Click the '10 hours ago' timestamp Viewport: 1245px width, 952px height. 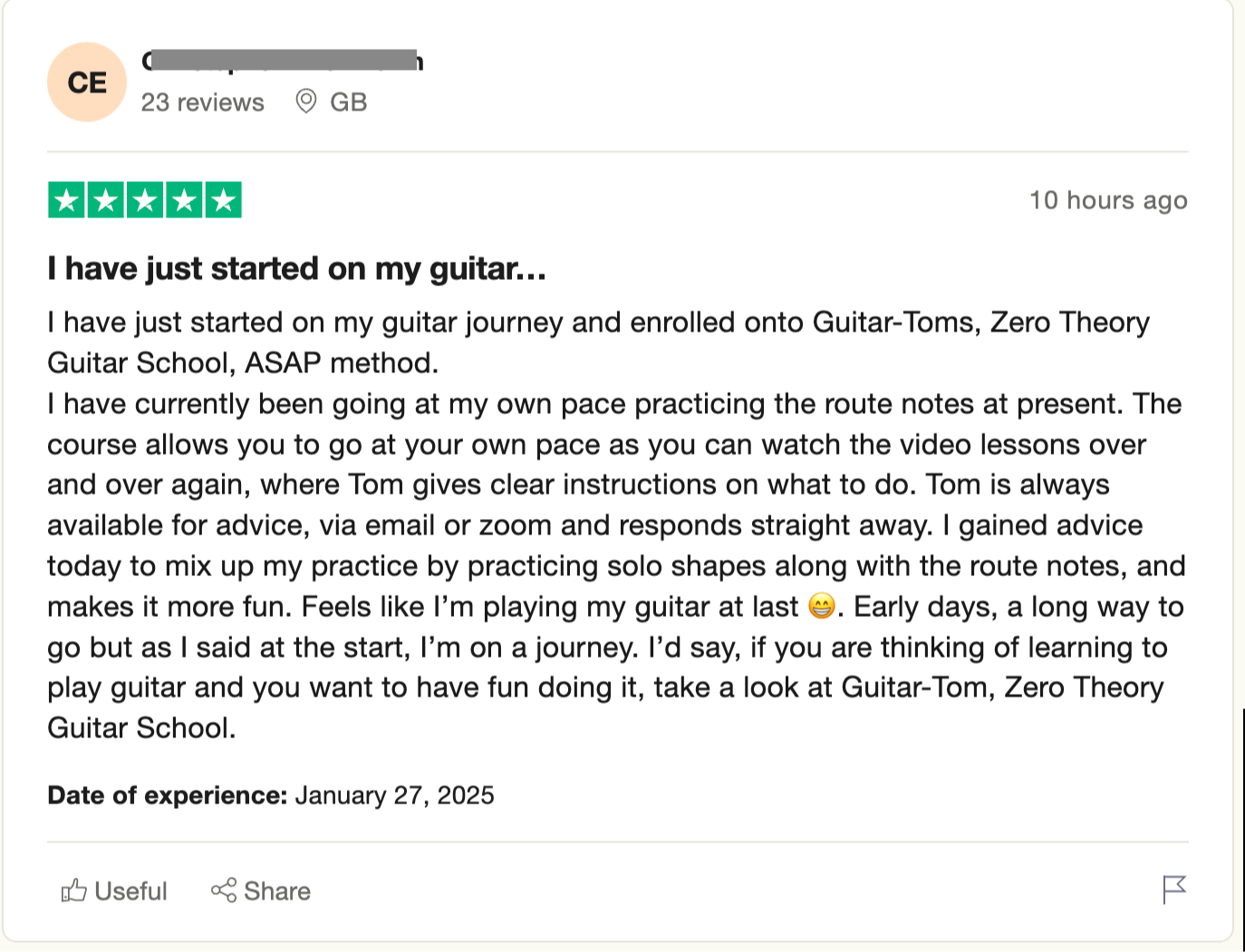[1108, 200]
